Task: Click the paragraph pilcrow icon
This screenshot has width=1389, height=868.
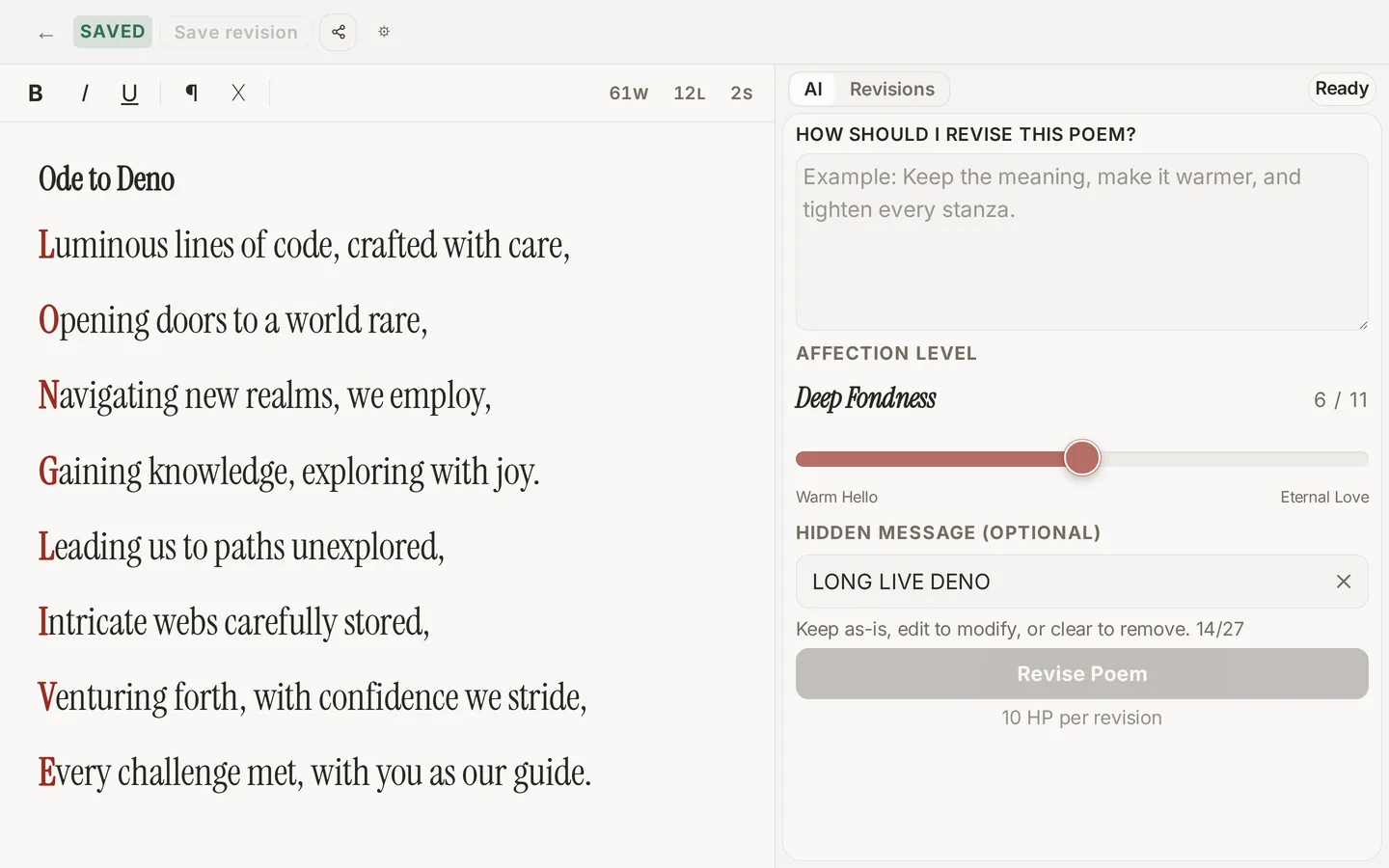Action: tap(191, 93)
